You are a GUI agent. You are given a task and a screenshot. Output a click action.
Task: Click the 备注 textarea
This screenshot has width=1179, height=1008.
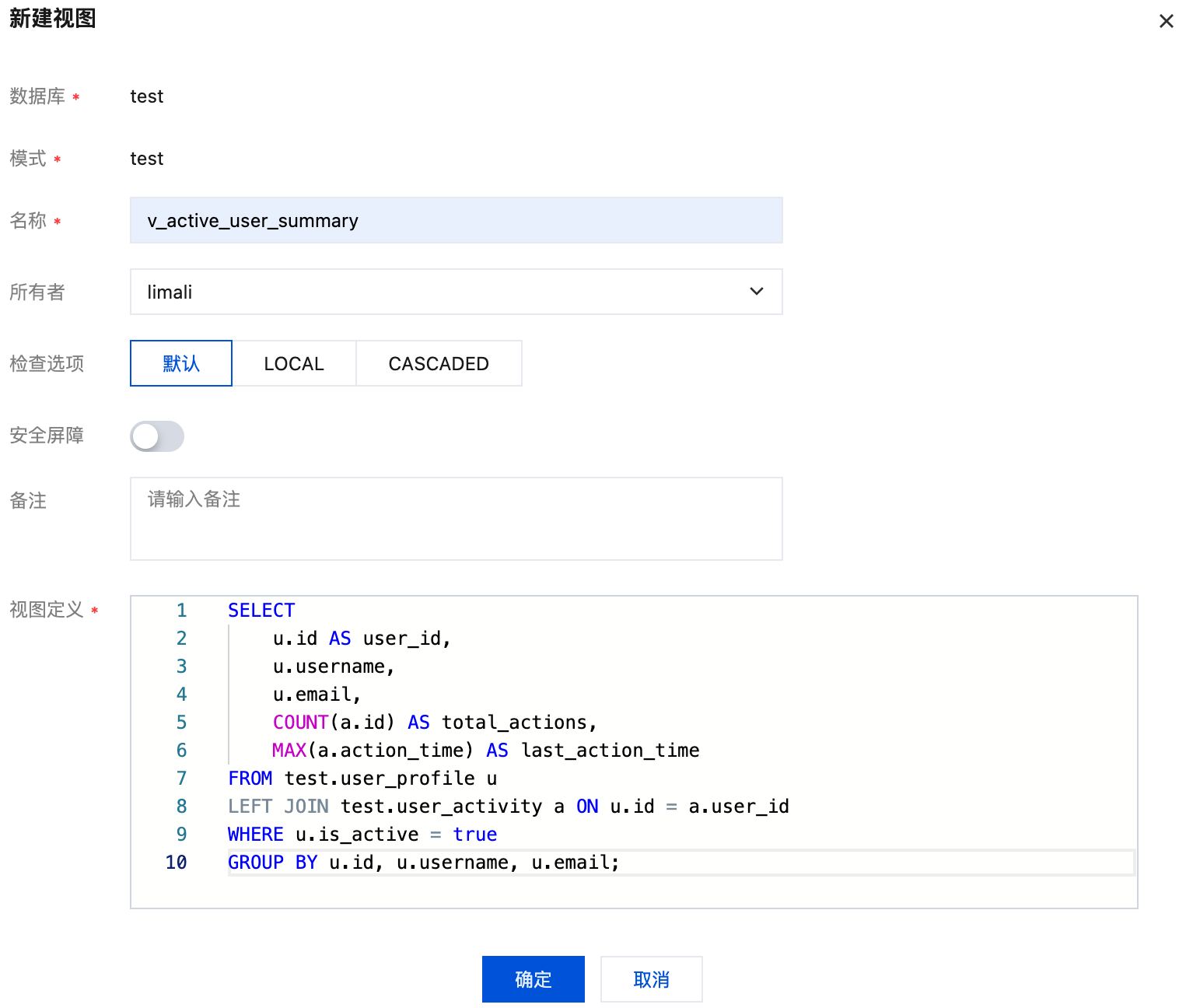click(x=456, y=518)
